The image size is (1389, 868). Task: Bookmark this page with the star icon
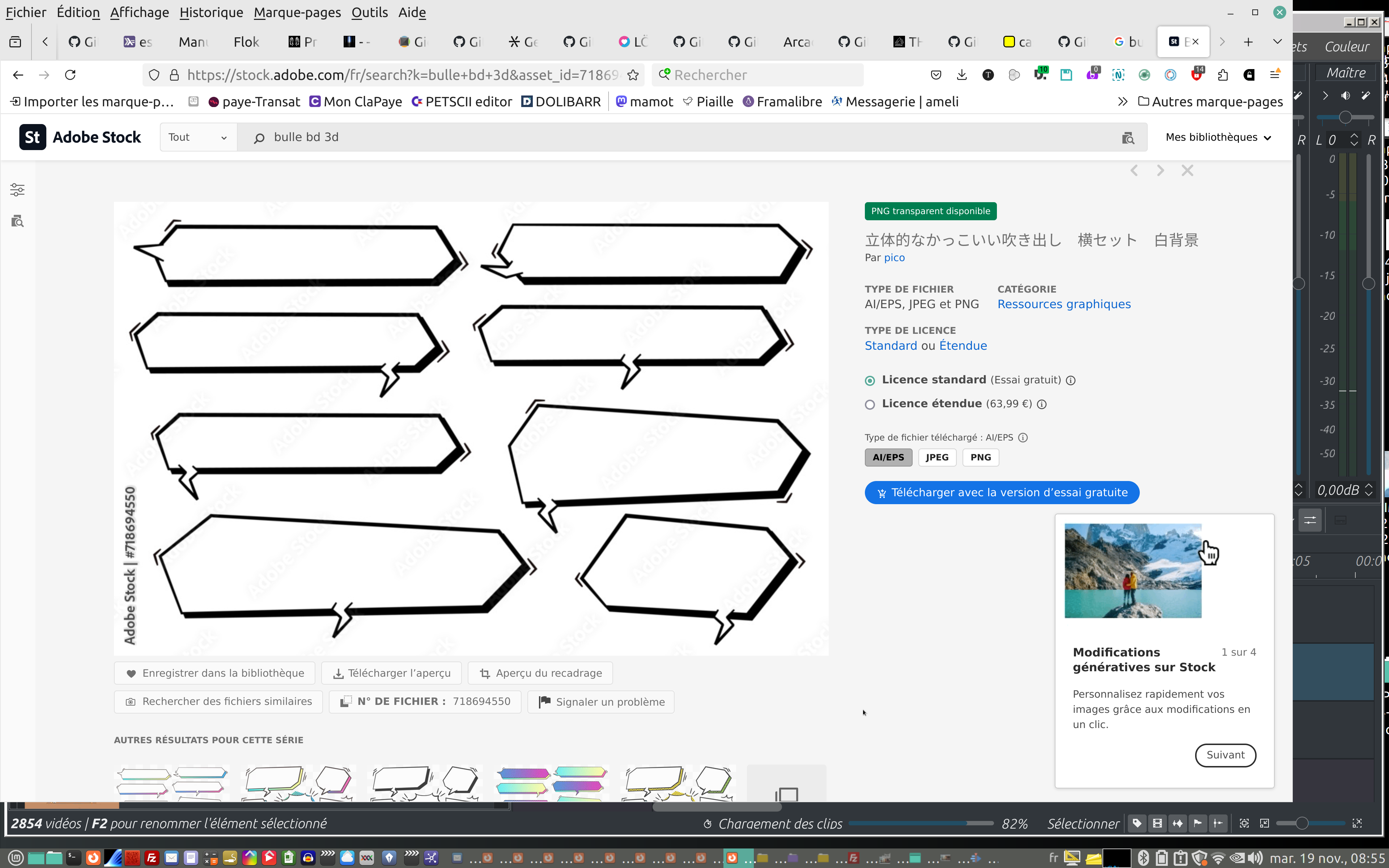pyautogui.click(x=633, y=75)
